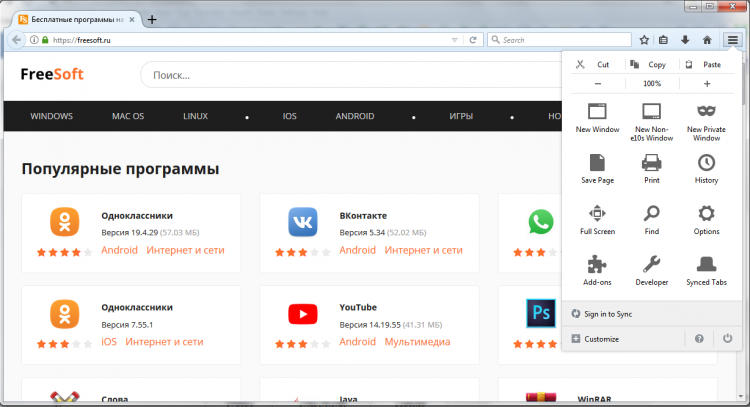This screenshot has height=407, width=750.
Task: Open Developer tools menu
Action: tap(651, 265)
